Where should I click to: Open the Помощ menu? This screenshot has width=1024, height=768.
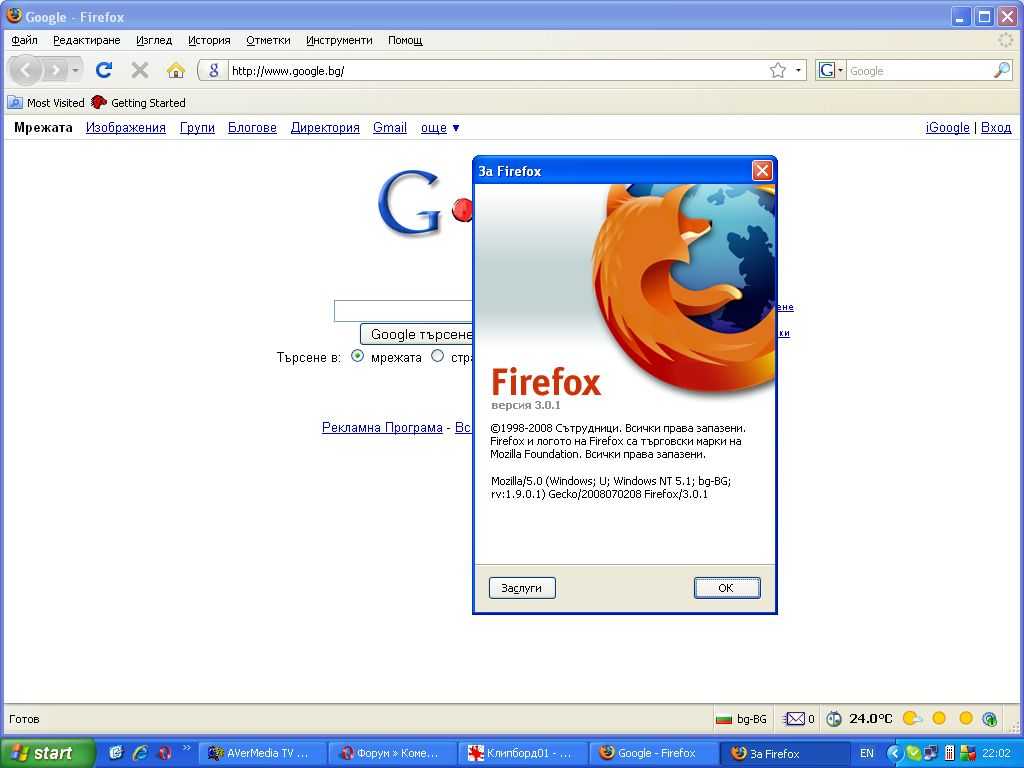click(x=405, y=40)
